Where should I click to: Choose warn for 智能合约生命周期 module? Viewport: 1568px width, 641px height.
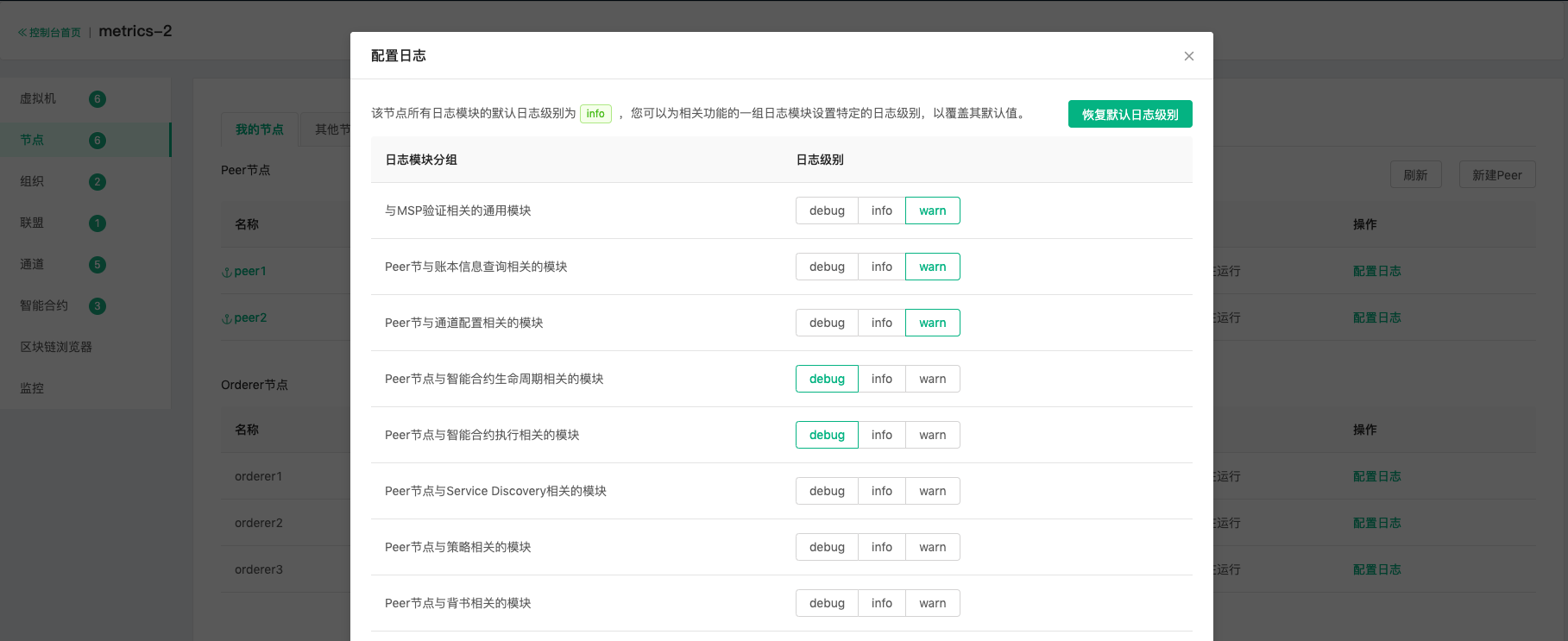[x=933, y=379]
